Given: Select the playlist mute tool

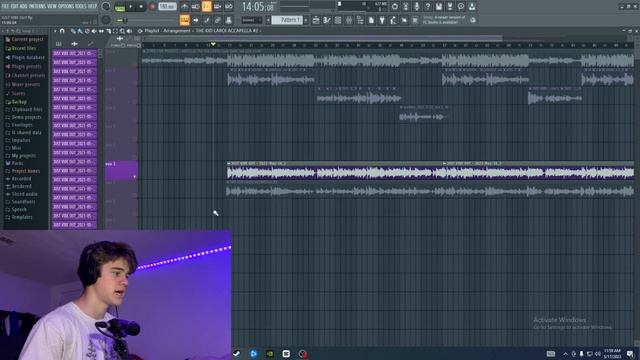Looking at the screenshot, I should point(94,31).
